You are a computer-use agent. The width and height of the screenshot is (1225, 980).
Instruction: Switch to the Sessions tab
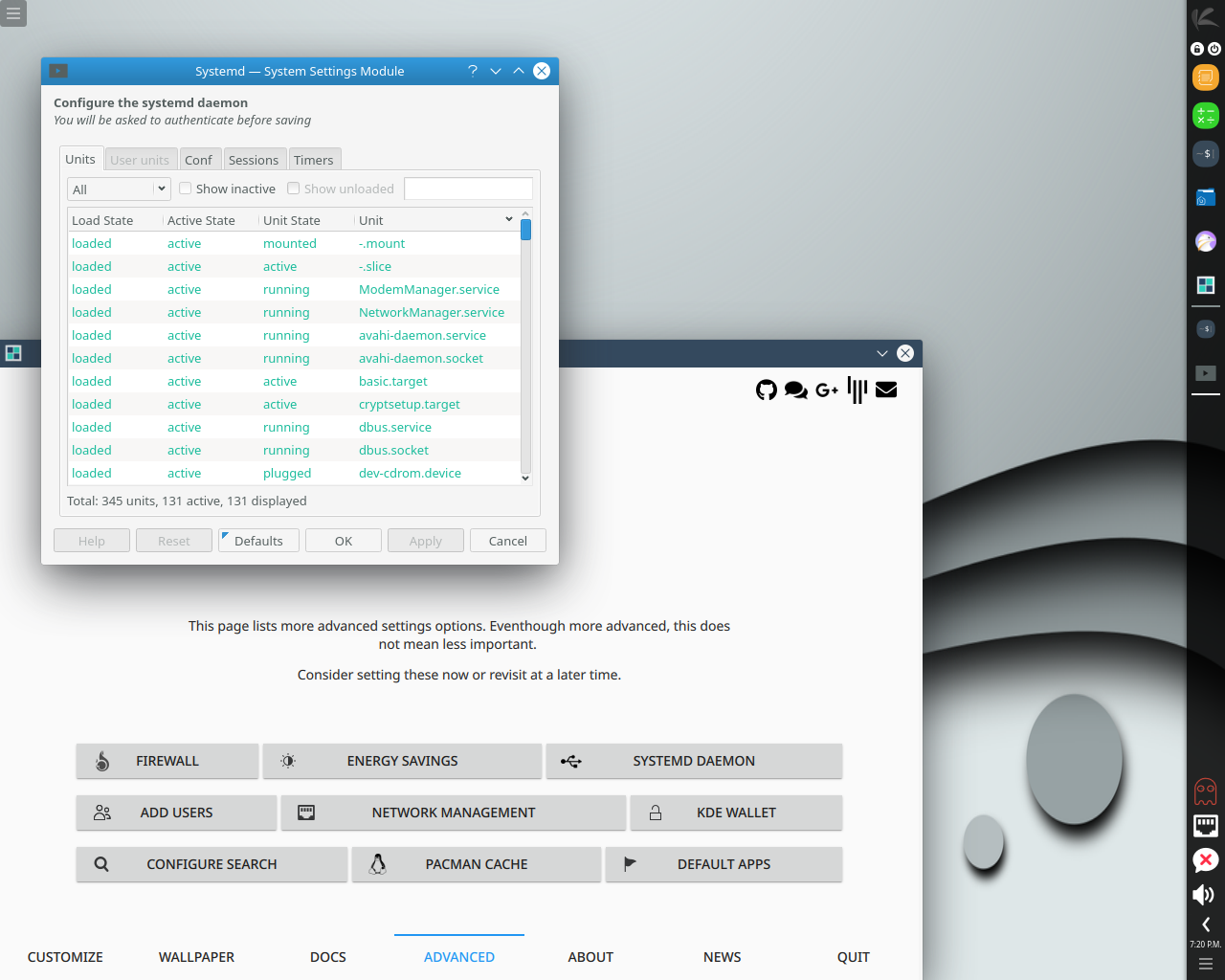tap(254, 160)
